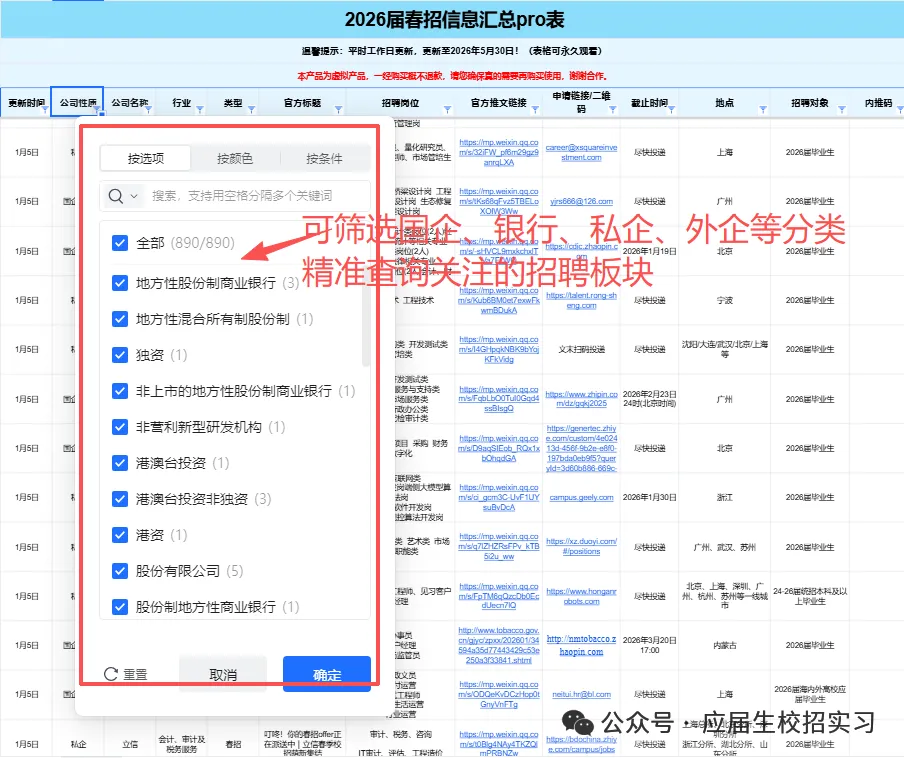Switch to 按选项 filter tab

[x=146, y=159]
